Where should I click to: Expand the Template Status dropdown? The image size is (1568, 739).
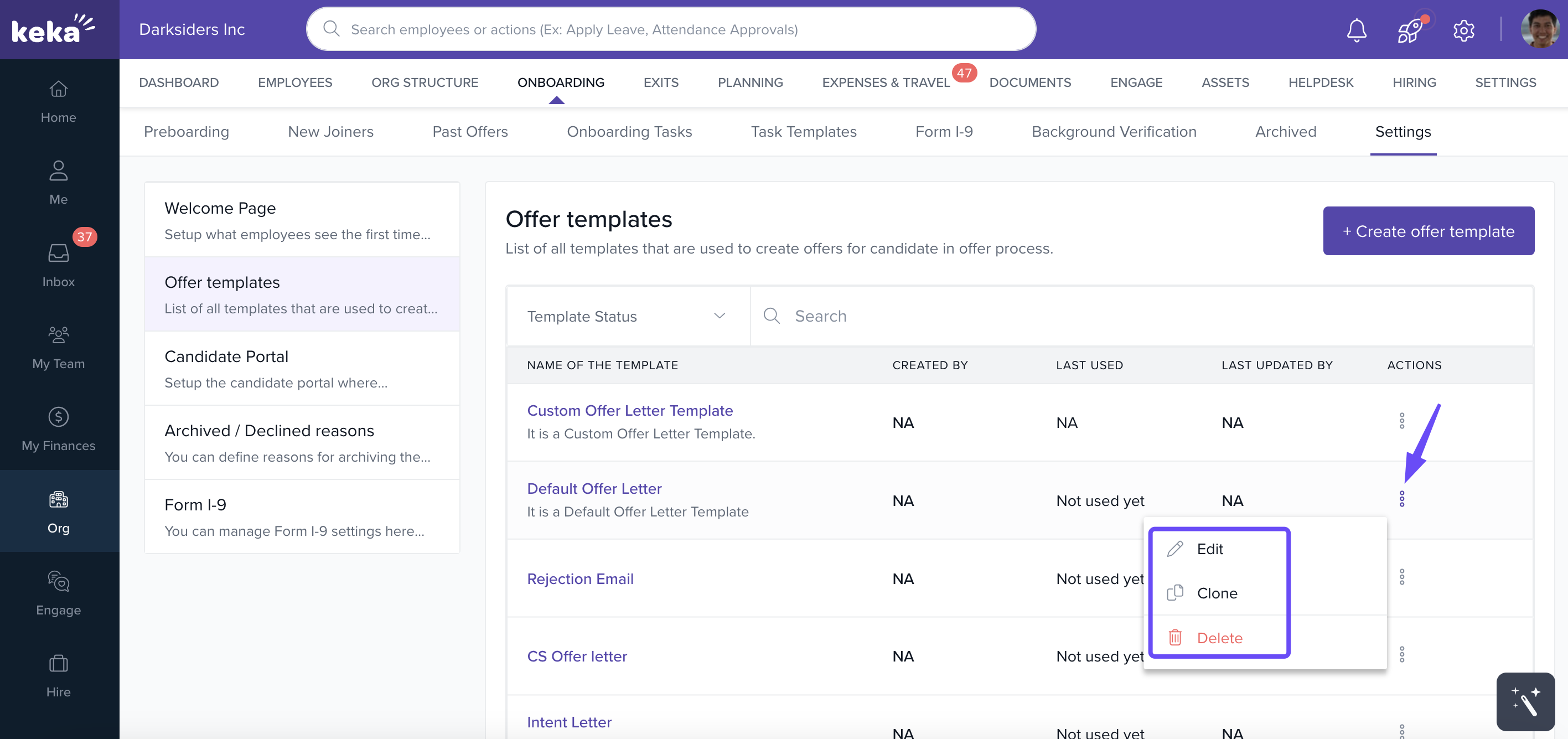click(x=627, y=316)
